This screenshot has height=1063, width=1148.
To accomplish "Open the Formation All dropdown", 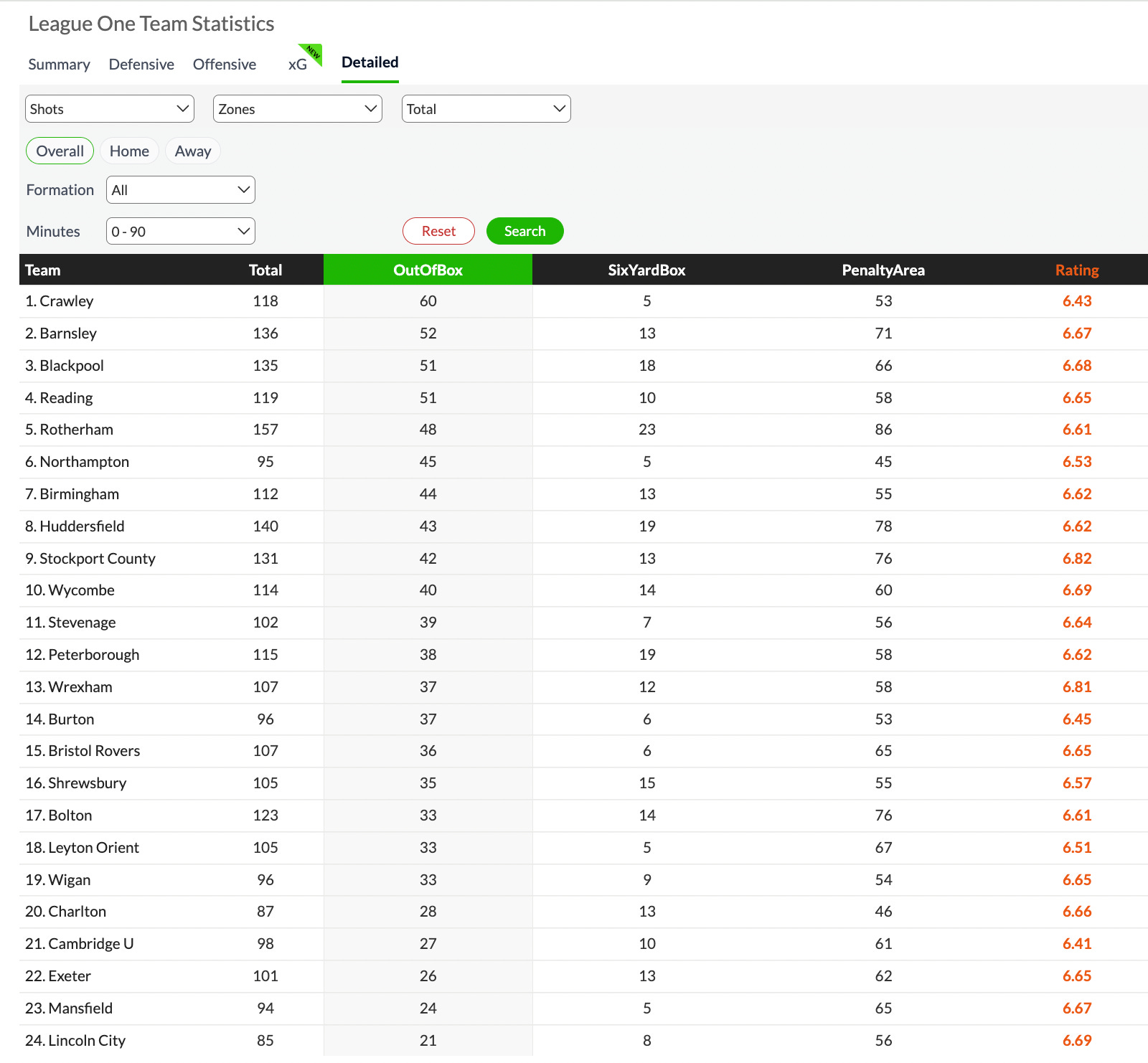I will coord(181,190).
